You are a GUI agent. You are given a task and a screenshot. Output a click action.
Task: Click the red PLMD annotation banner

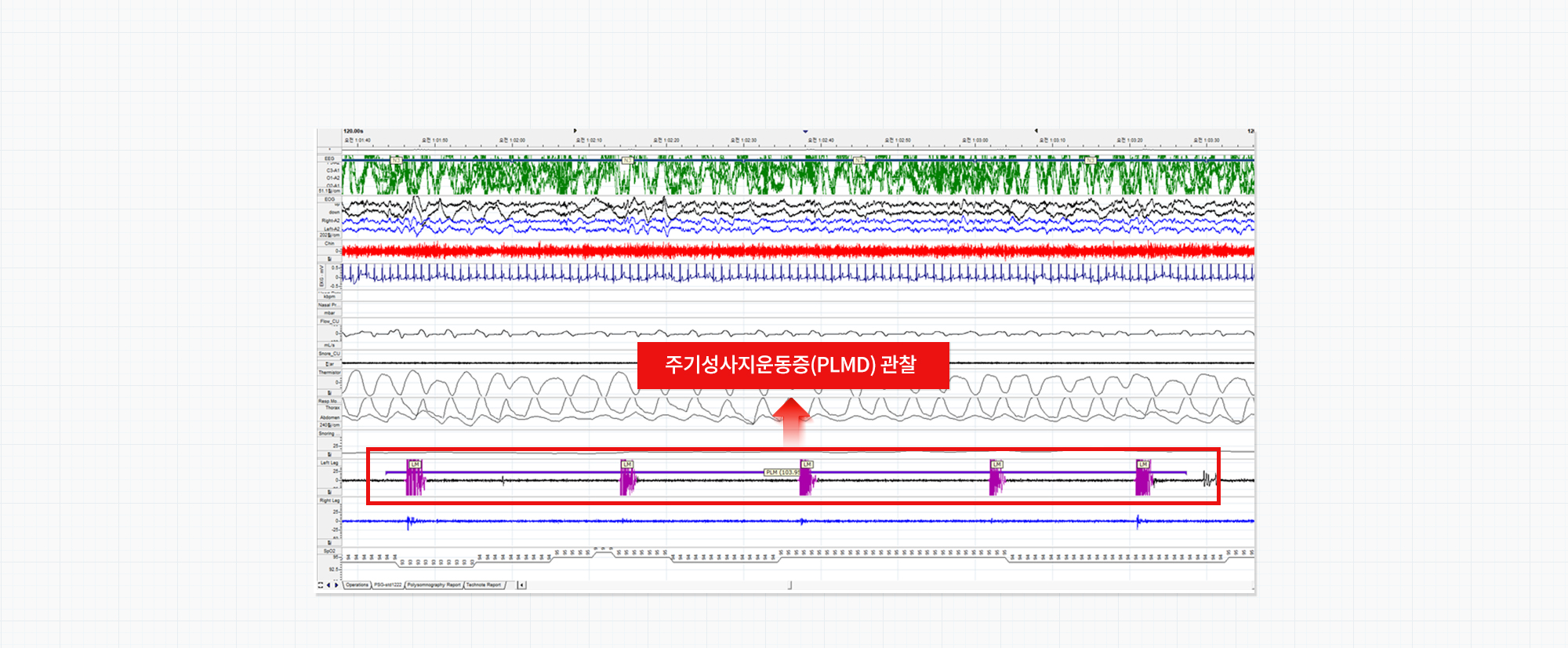click(793, 365)
